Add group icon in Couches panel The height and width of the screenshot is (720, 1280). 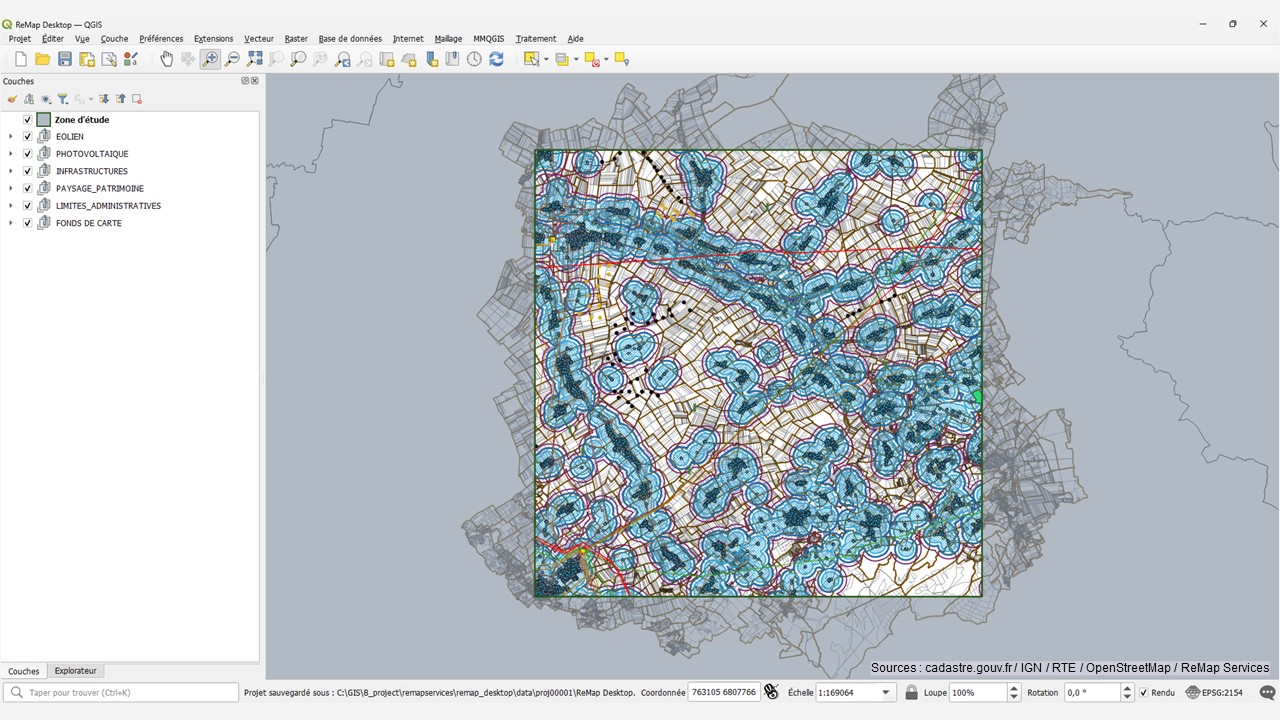tap(29, 99)
